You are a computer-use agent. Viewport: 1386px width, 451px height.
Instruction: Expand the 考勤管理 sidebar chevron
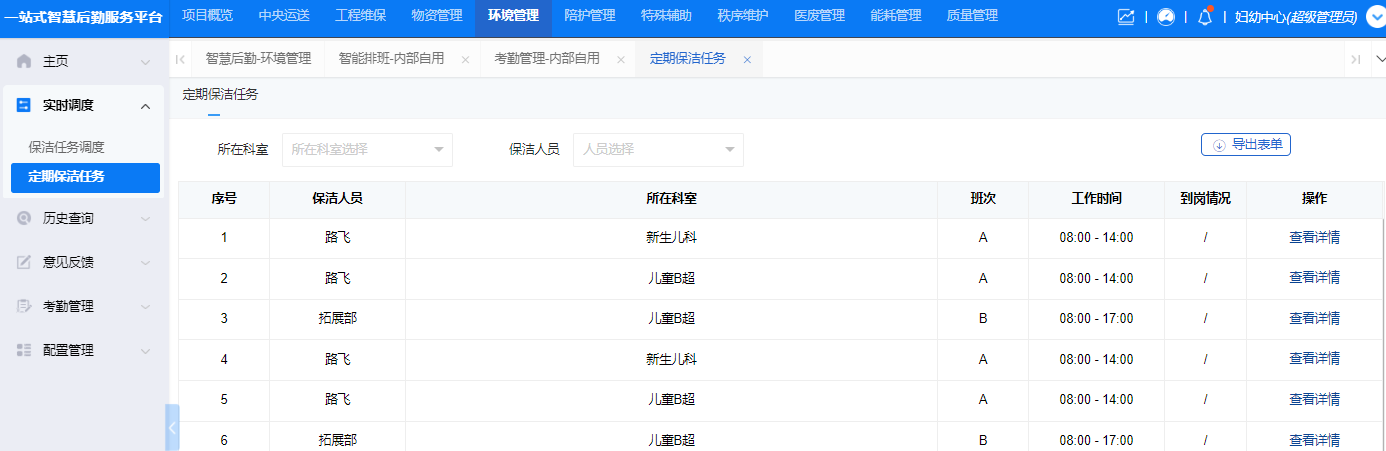[x=146, y=306]
